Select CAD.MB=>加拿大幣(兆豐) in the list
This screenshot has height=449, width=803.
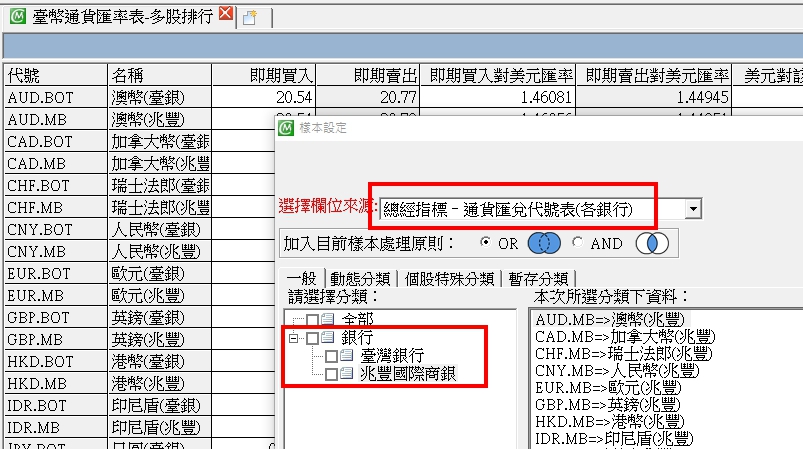(625, 337)
